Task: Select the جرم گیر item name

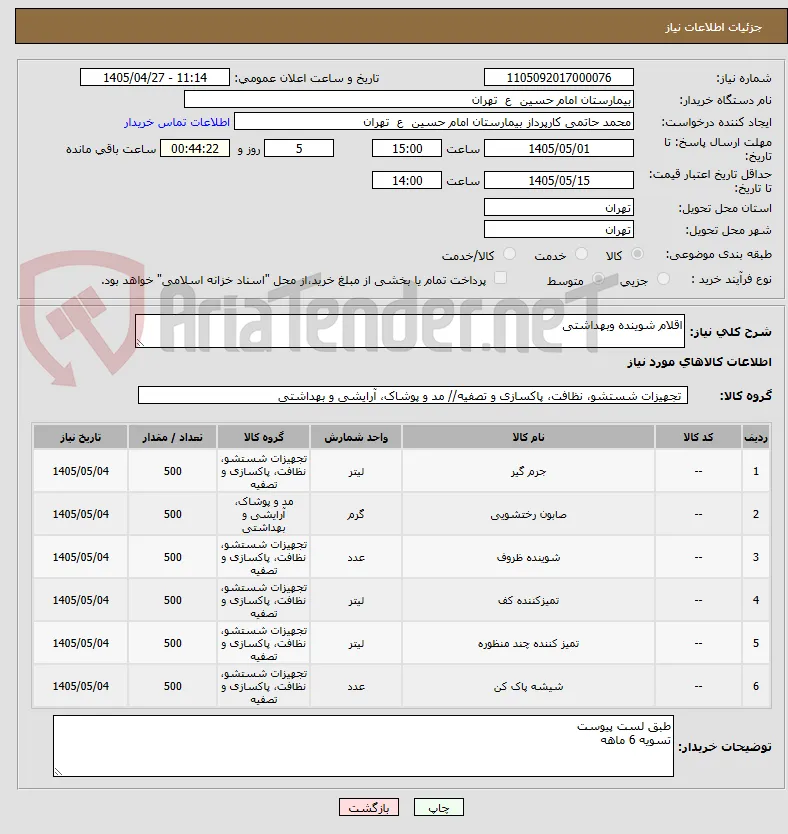Action: click(x=528, y=472)
